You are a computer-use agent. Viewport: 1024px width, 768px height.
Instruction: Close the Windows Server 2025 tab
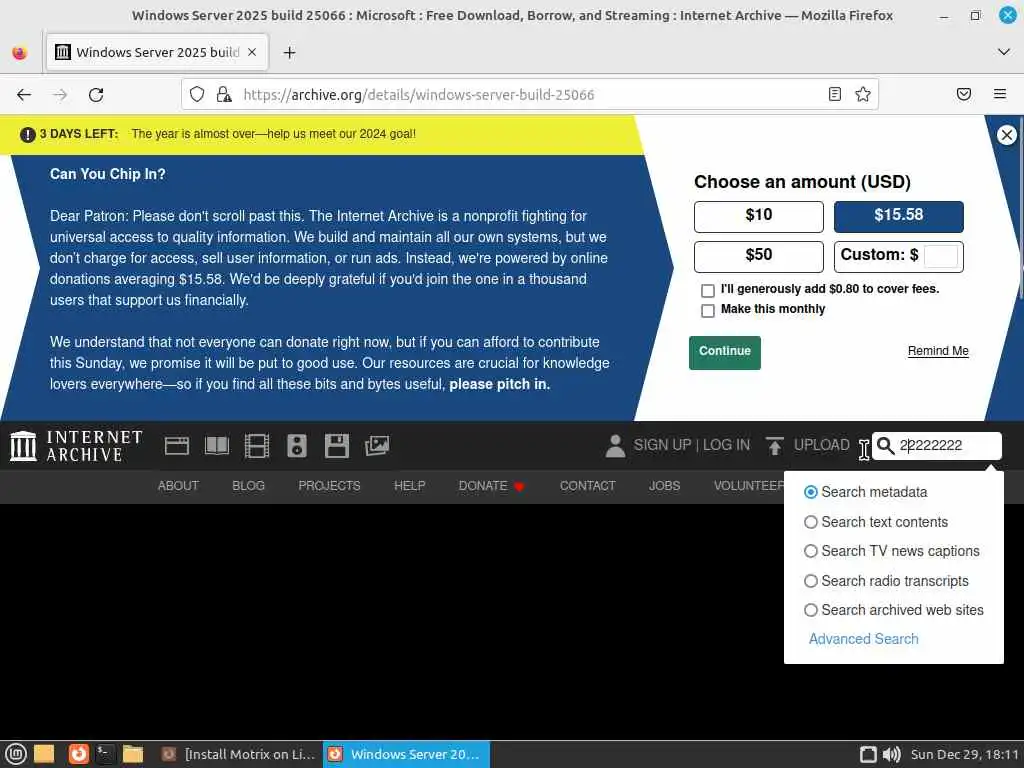pyautogui.click(x=252, y=52)
